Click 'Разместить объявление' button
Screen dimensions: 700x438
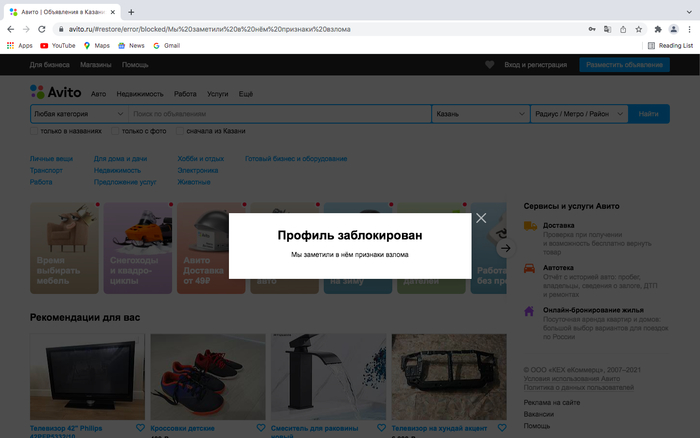(x=624, y=65)
